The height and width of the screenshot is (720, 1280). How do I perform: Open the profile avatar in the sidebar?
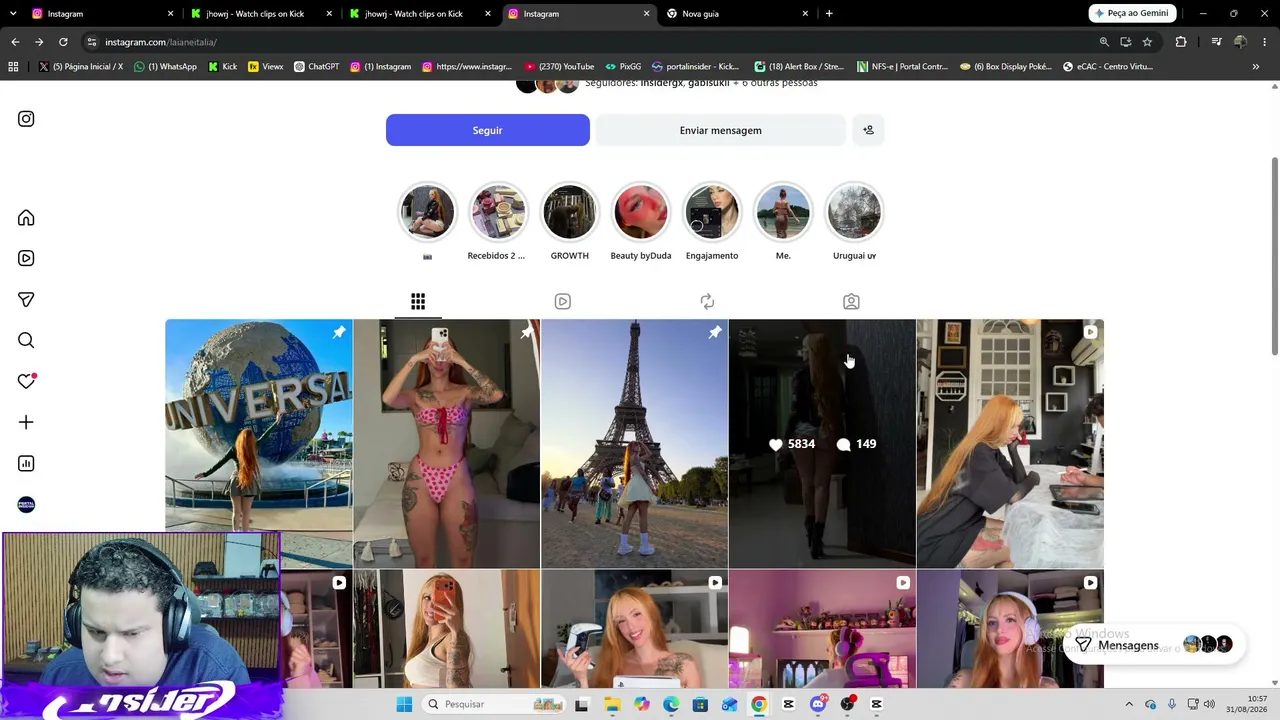click(x=26, y=505)
